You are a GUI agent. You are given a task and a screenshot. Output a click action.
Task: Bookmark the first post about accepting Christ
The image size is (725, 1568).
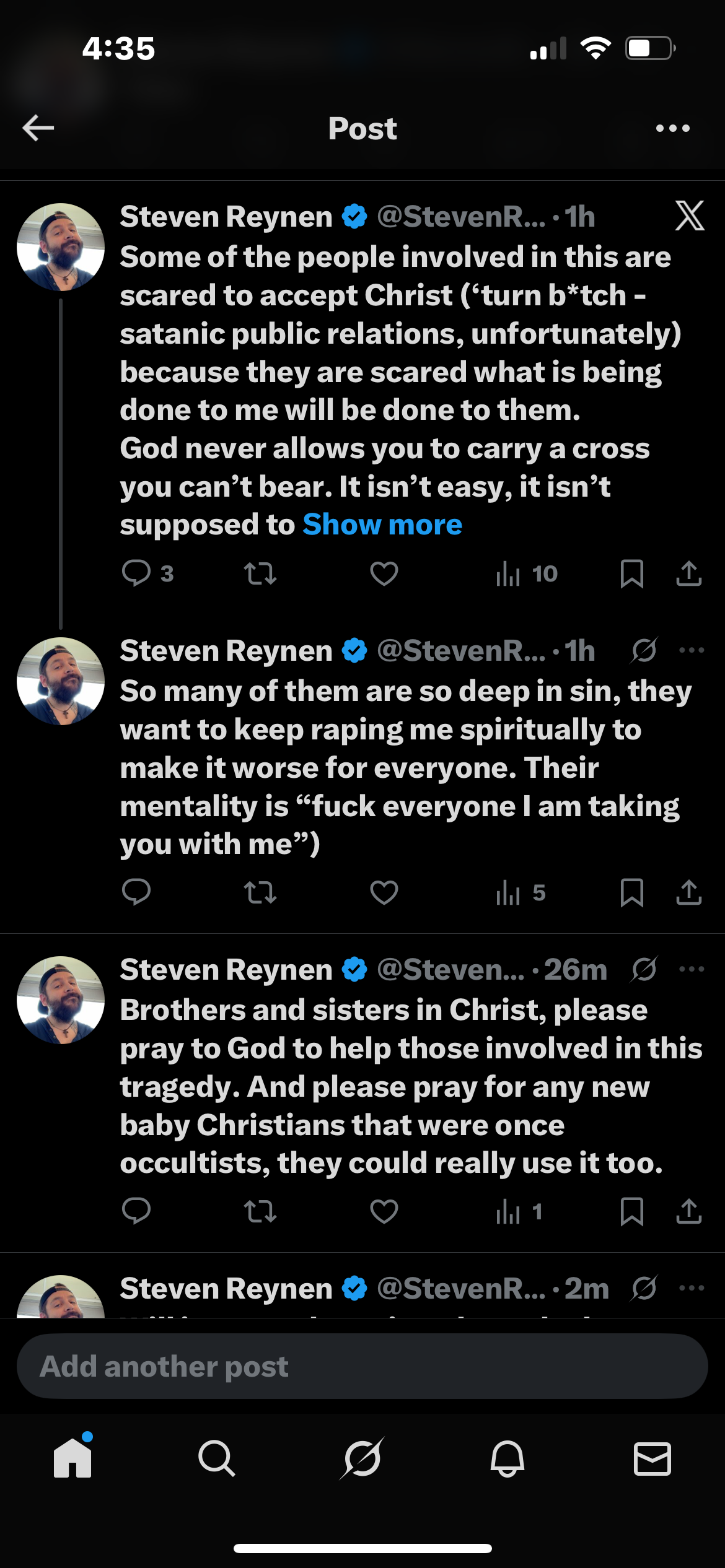click(631, 573)
